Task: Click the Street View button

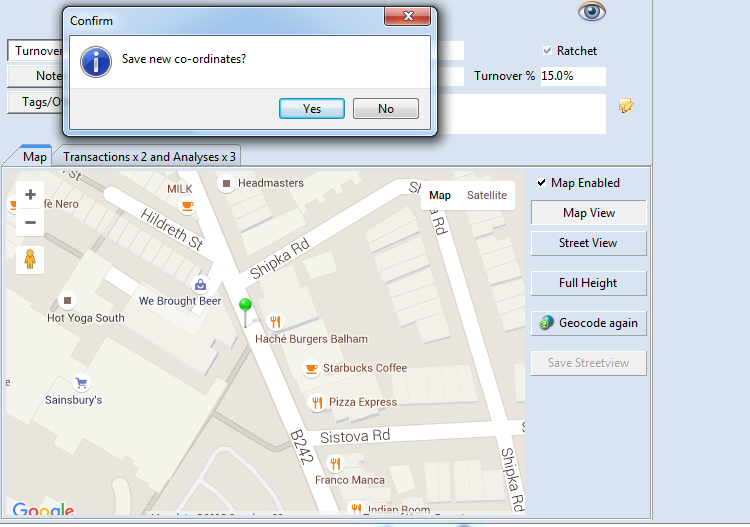Action: pos(589,243)
